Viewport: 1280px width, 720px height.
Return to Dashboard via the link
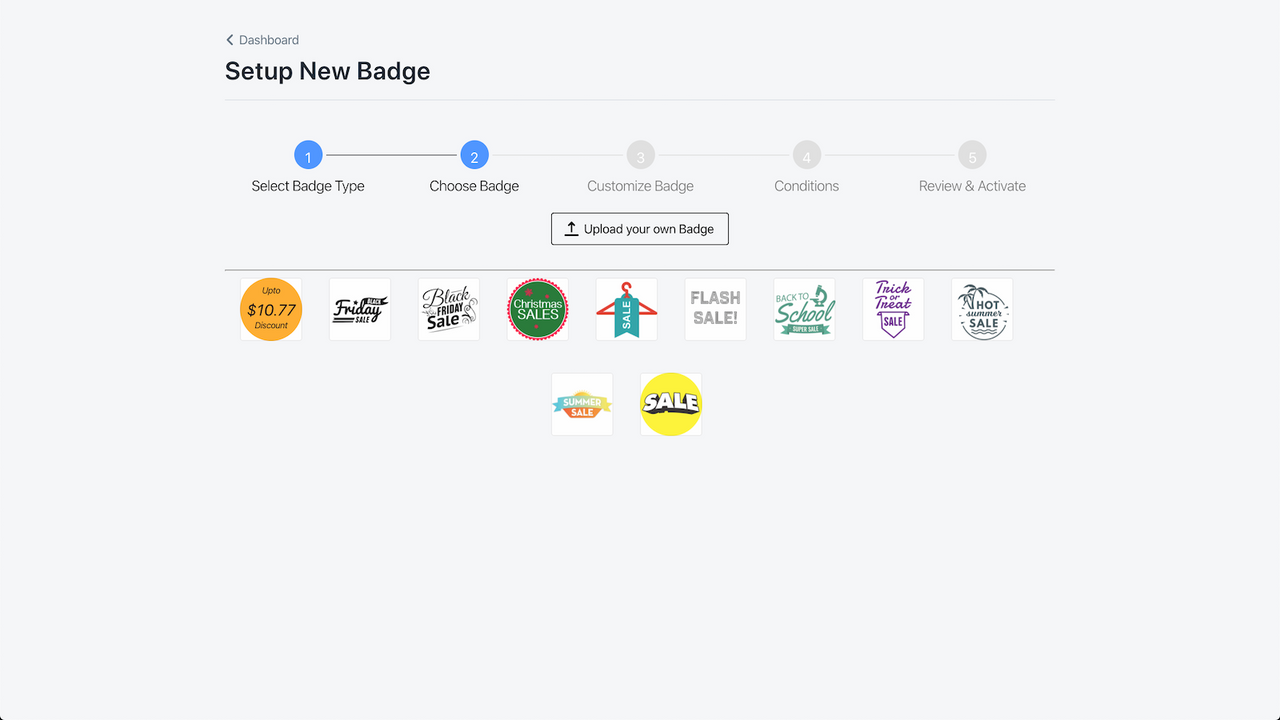268,40
